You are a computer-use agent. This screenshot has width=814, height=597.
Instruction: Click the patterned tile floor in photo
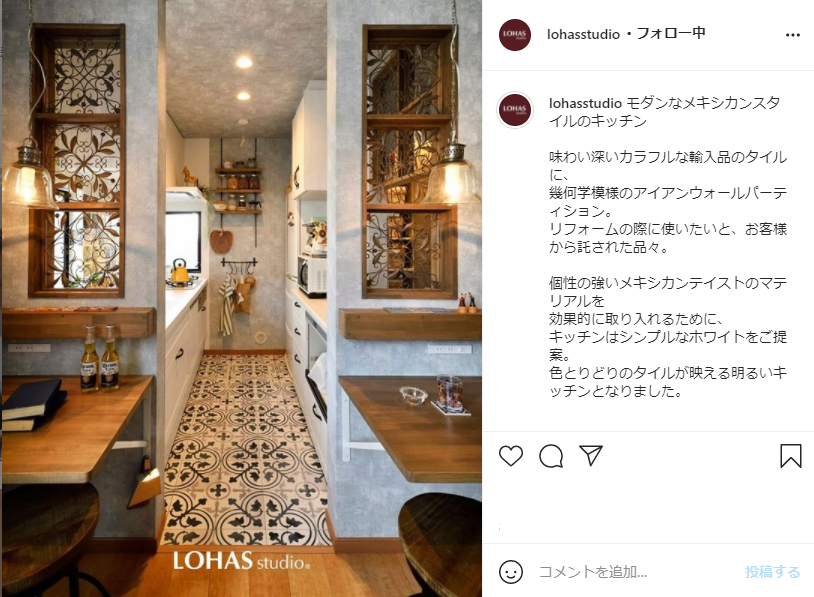coord(244,452)
